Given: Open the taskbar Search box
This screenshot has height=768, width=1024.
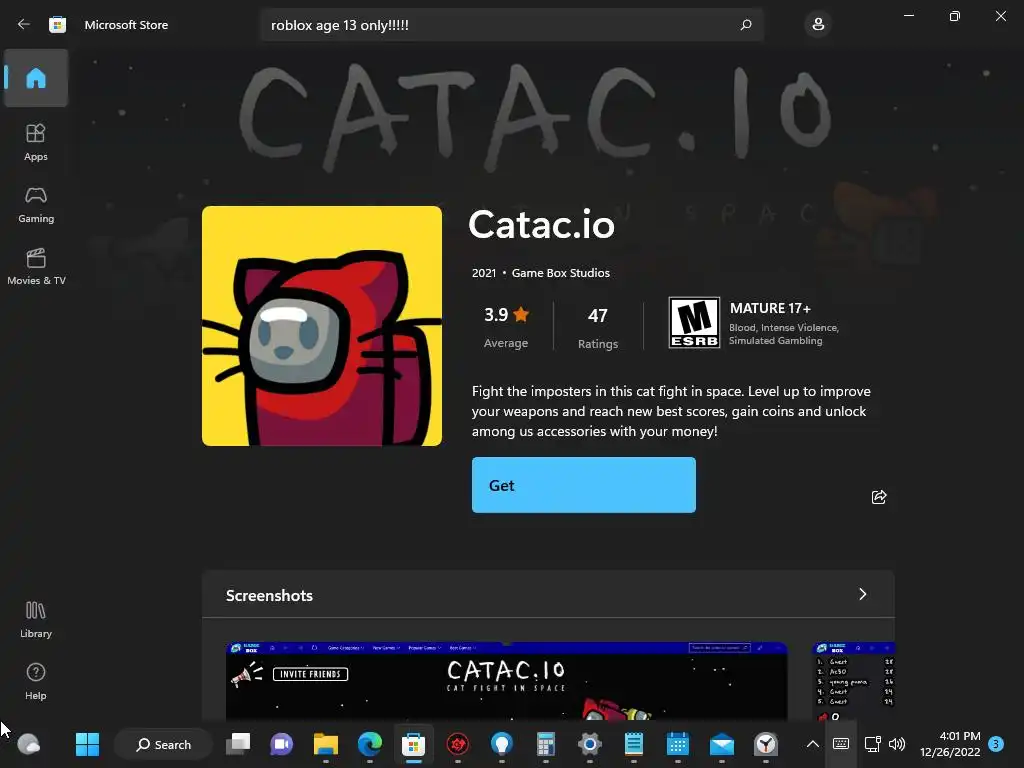Looking at the screenshot, I should [x=163, y=744].
